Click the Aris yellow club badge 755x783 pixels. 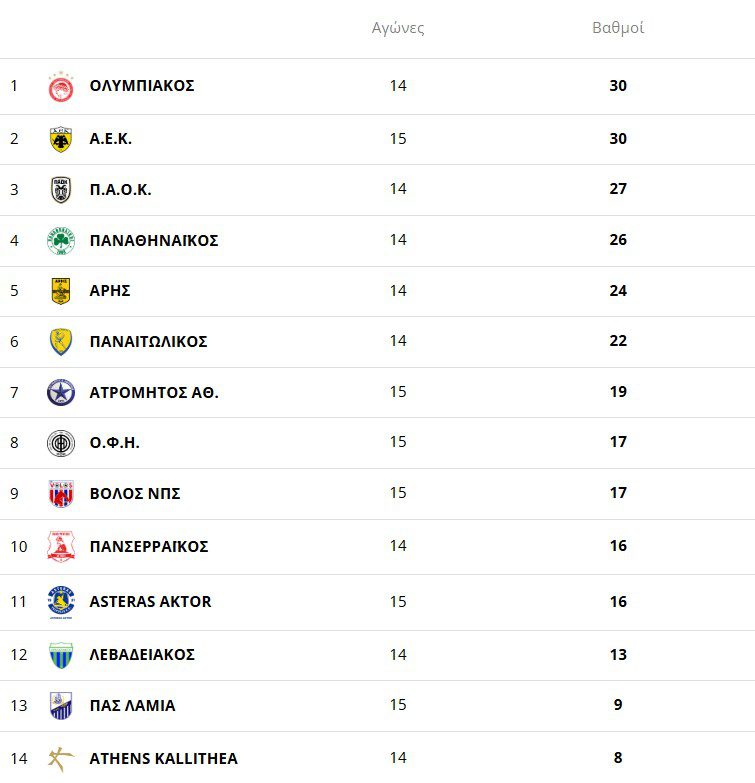pos(61,291)
